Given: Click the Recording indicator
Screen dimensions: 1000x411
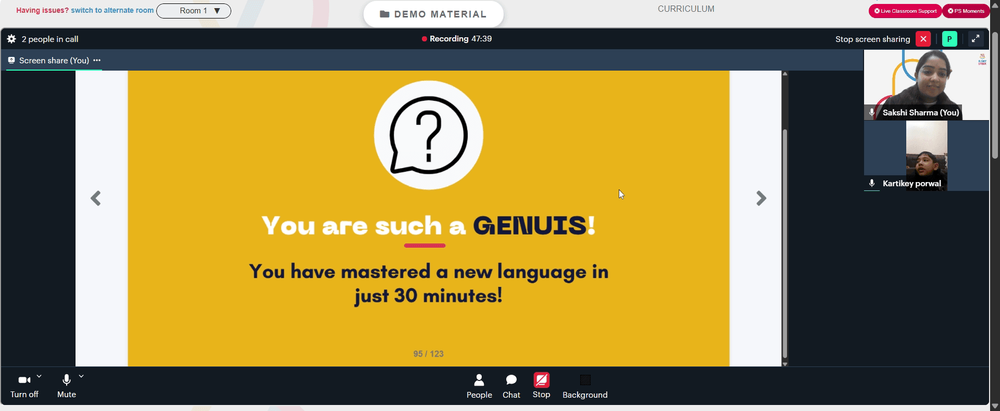Looking at the screenshot, I should [x=457, y=39].
